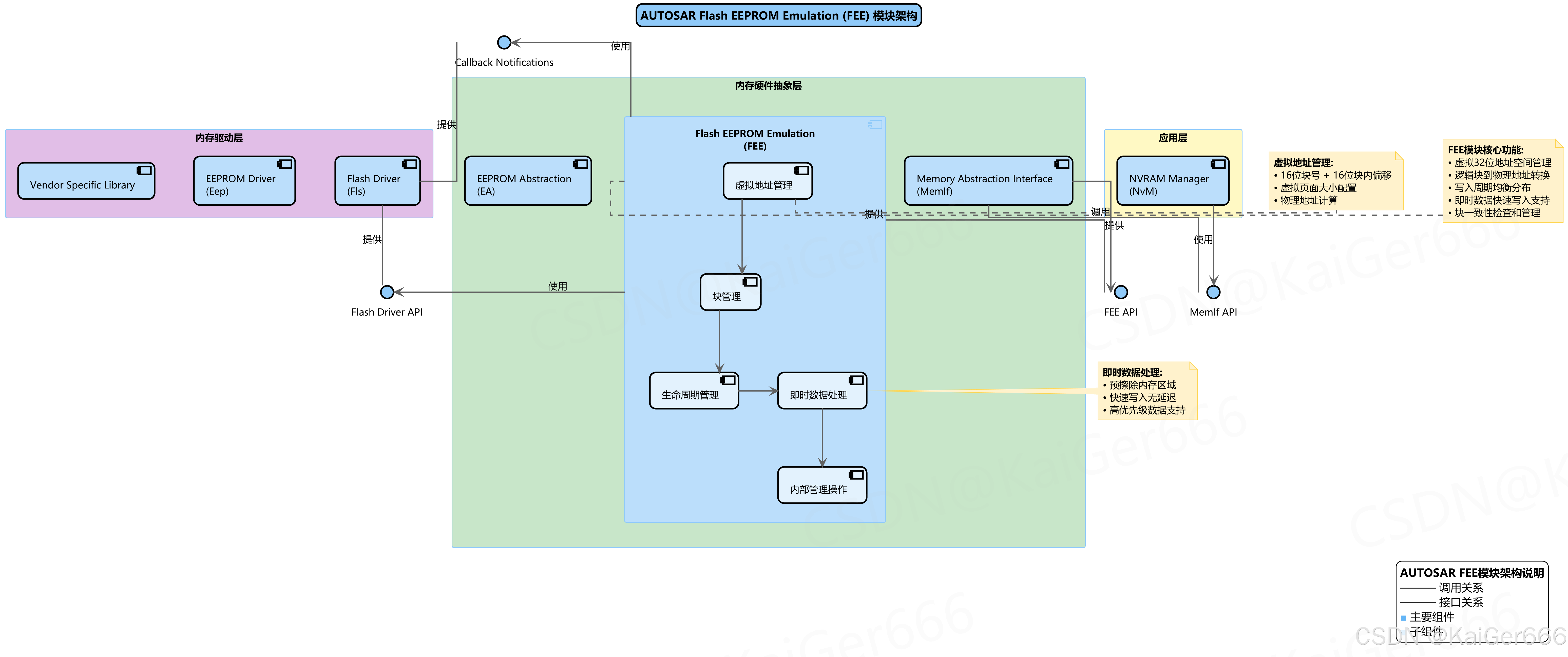Click component icon on EEPROM Driver box

point(285,164)
